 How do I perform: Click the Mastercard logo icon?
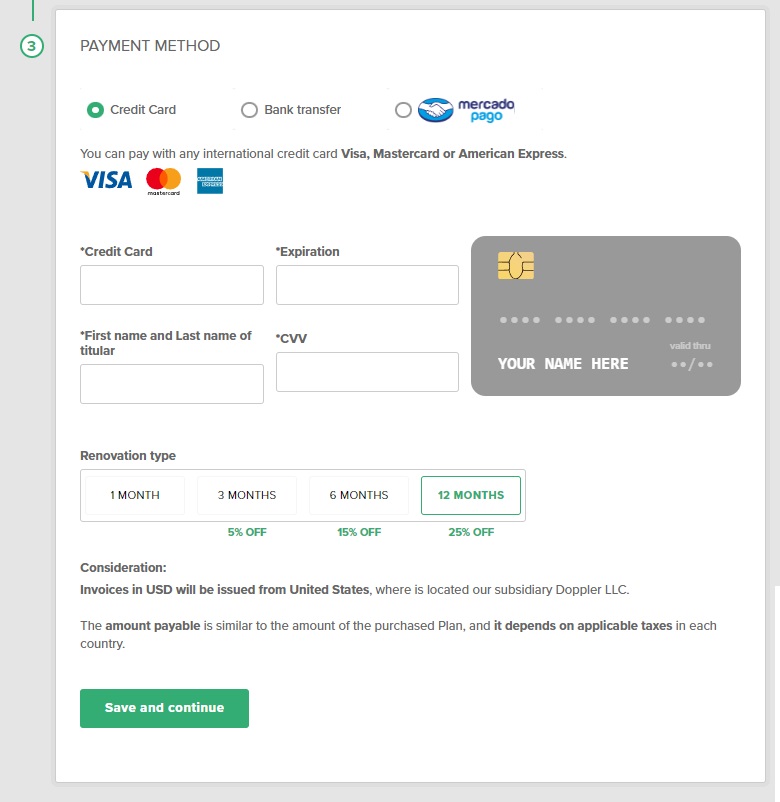[164, 181]
